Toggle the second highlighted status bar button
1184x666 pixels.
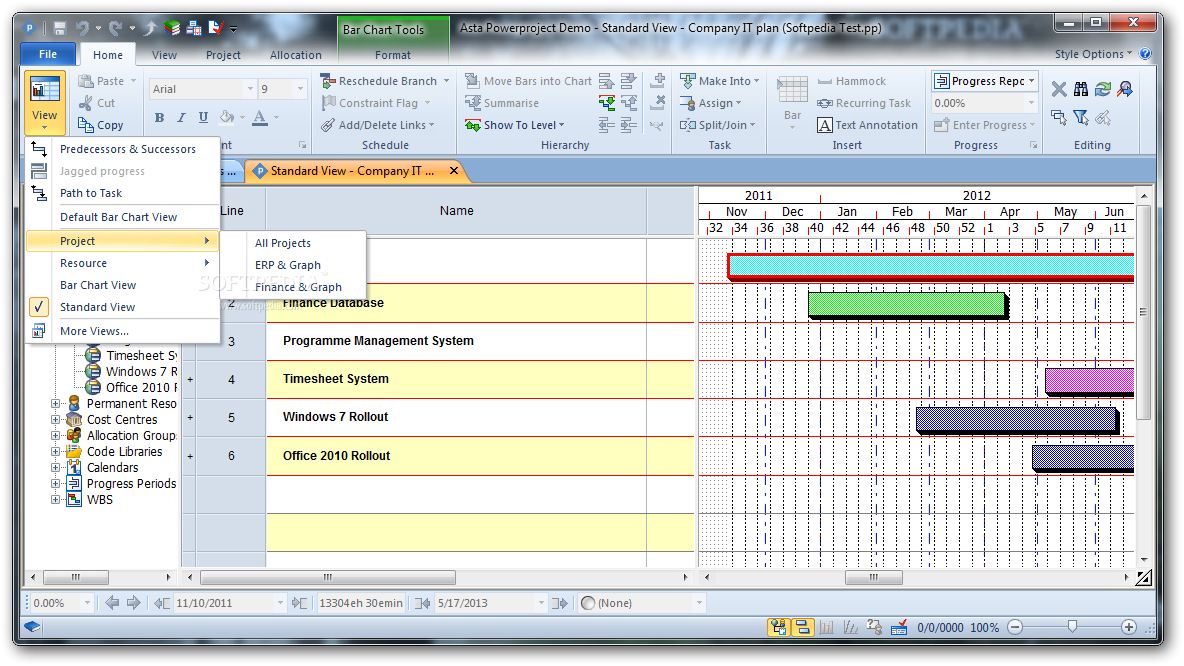click(802, 627)
